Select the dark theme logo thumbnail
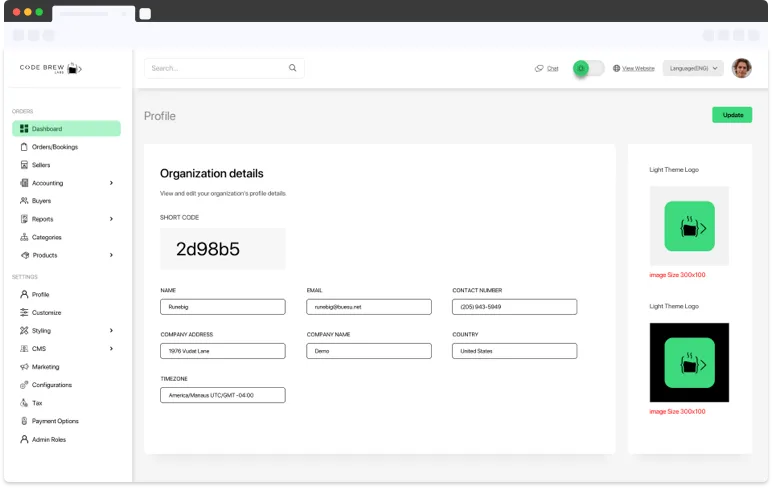The height and width of the screenshot is (488, 772). (x=689, y=362)
